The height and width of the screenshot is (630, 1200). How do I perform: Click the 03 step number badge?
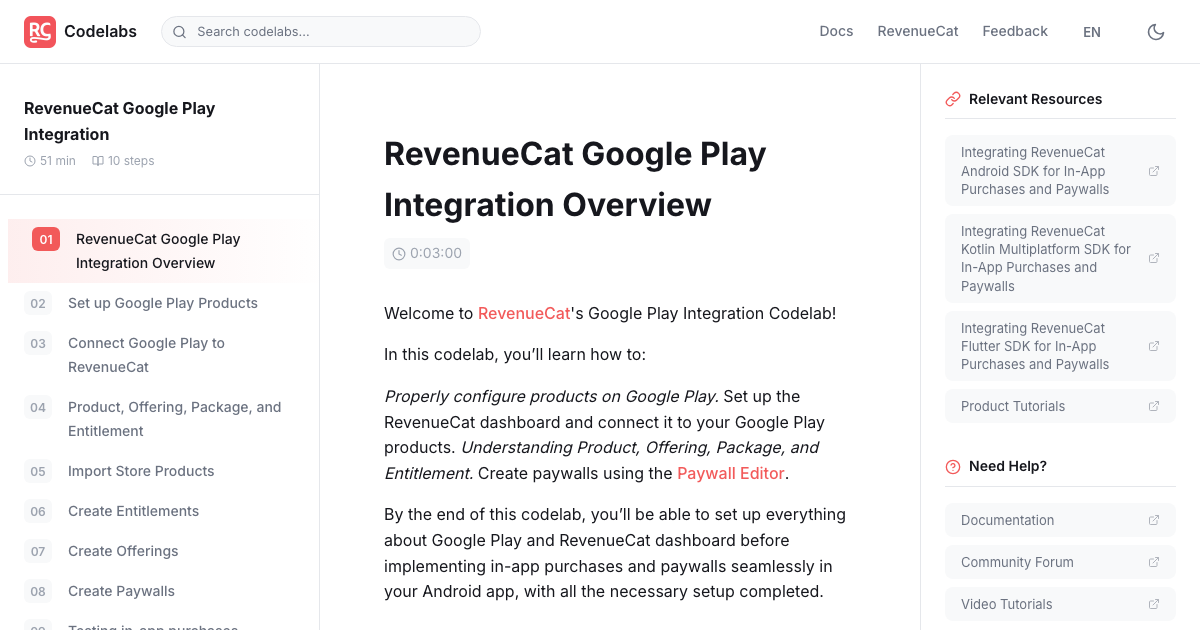tap(38, 343)
